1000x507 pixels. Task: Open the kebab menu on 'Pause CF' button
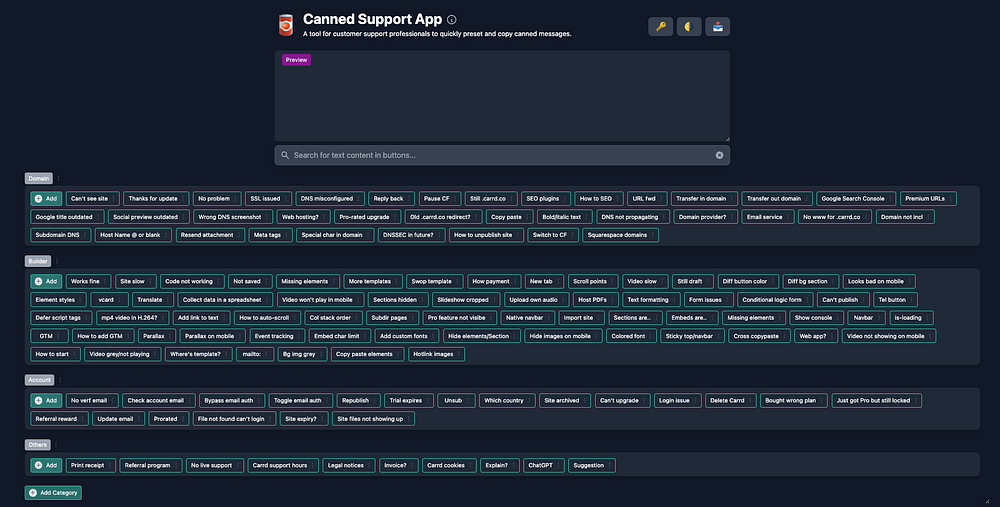[x=455, y=198]
